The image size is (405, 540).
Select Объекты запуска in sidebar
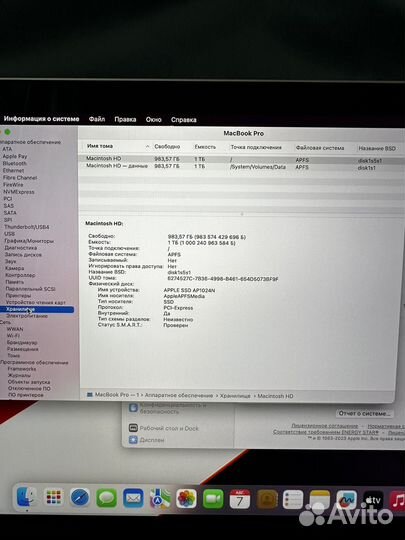click(x=29, y=382)
